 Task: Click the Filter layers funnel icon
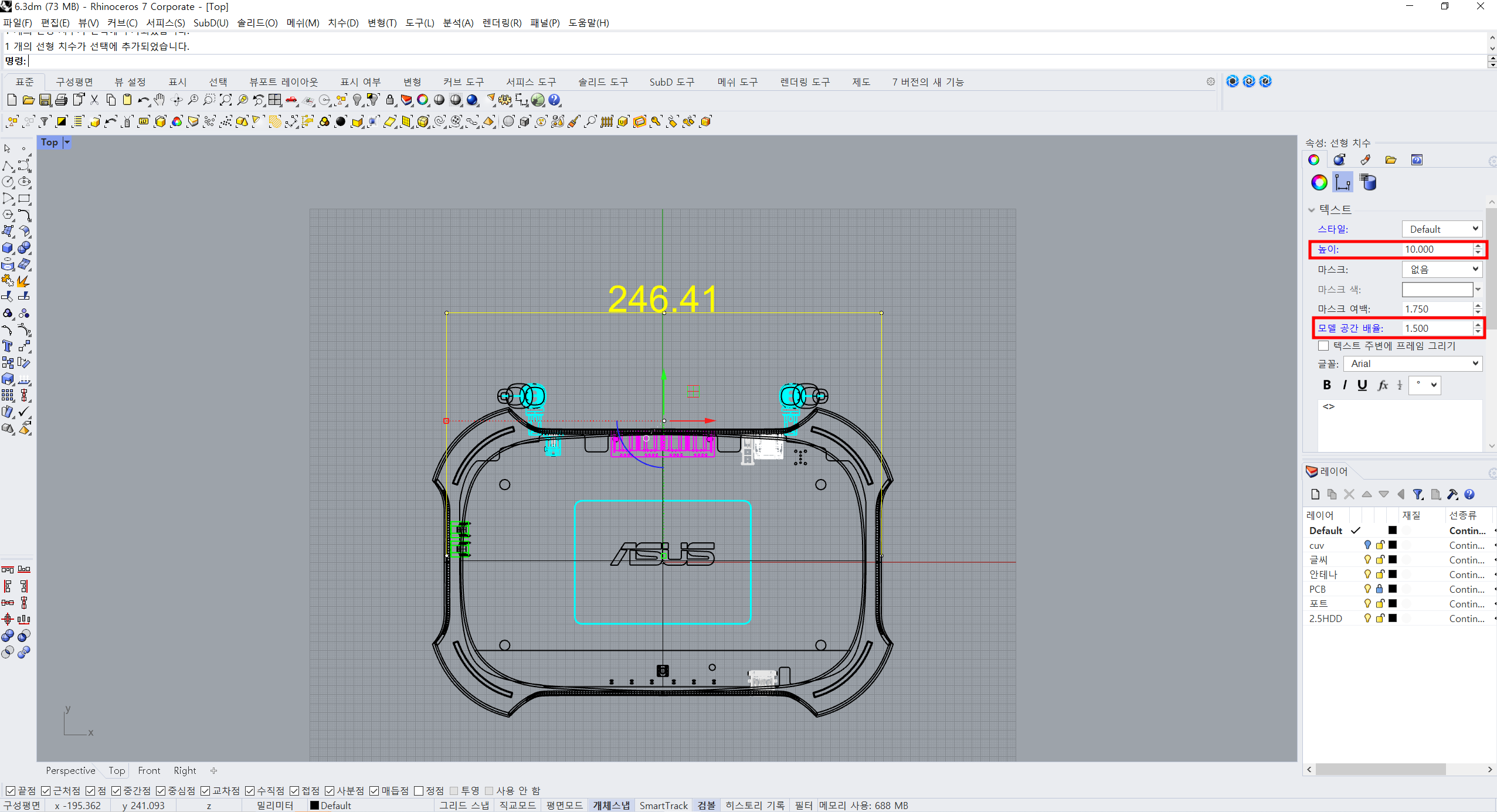pos(1418,494)
